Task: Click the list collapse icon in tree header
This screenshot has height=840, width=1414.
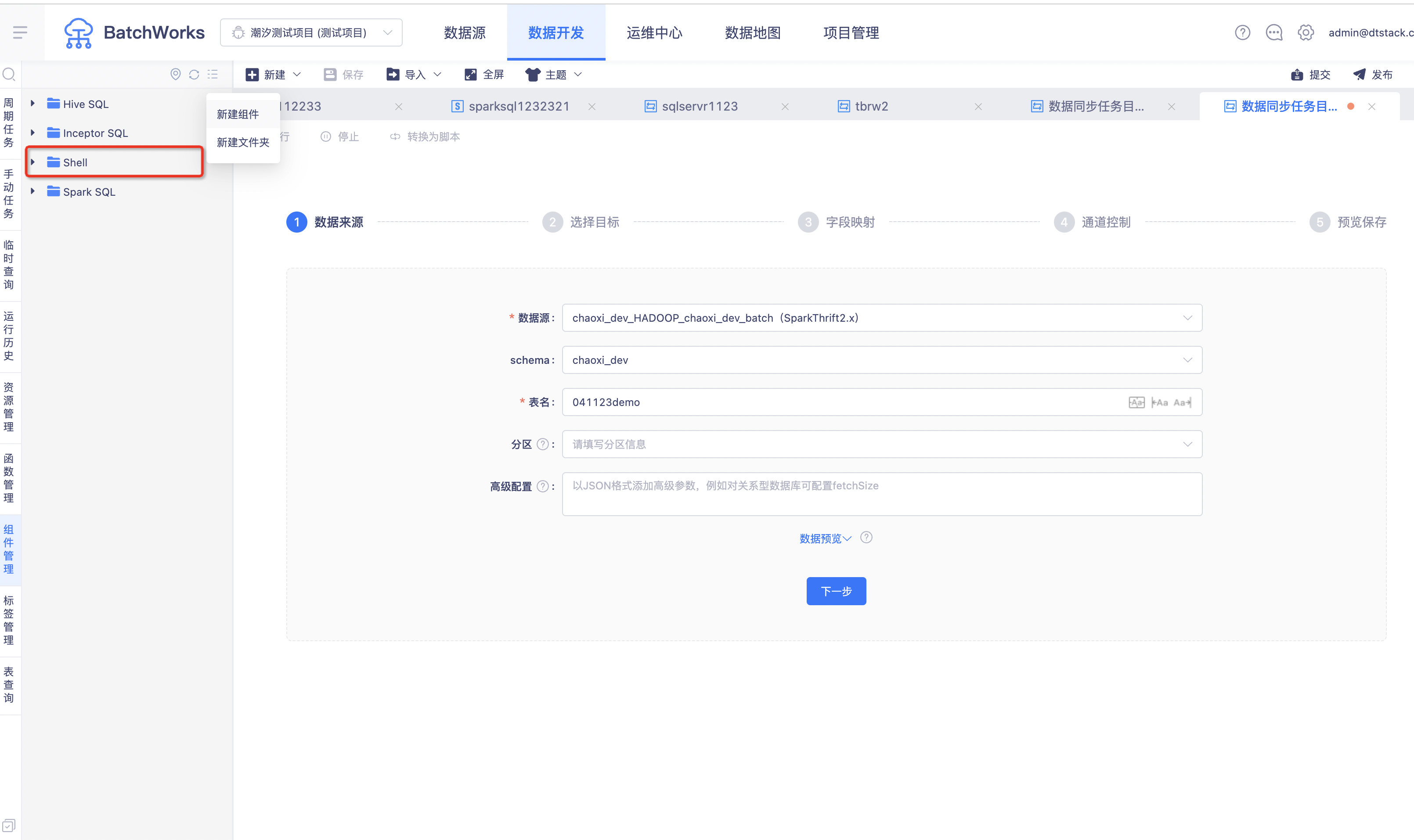Action: click(213, 74)
